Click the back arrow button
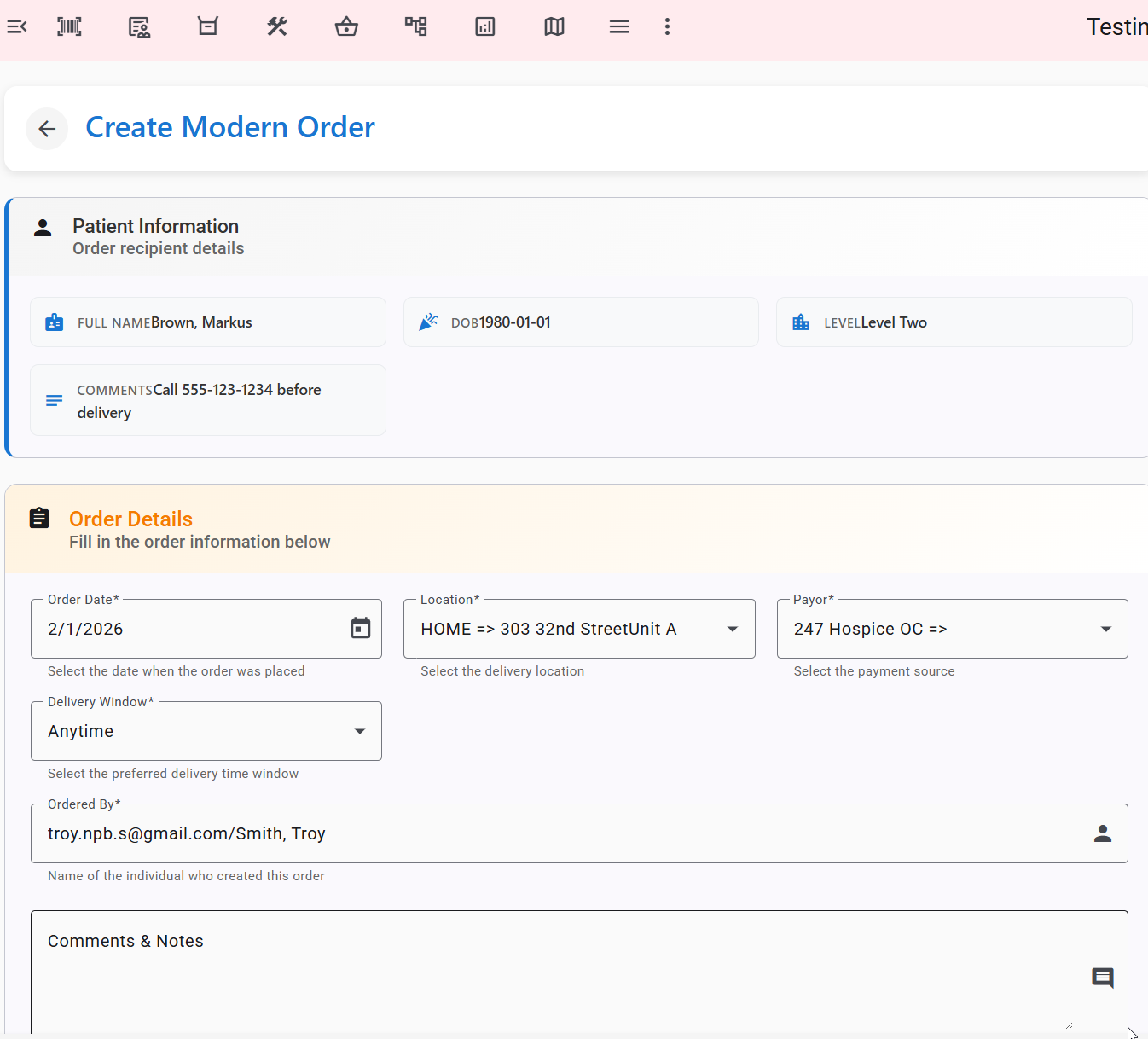1148x1039 pixels. tap(47, 128)
